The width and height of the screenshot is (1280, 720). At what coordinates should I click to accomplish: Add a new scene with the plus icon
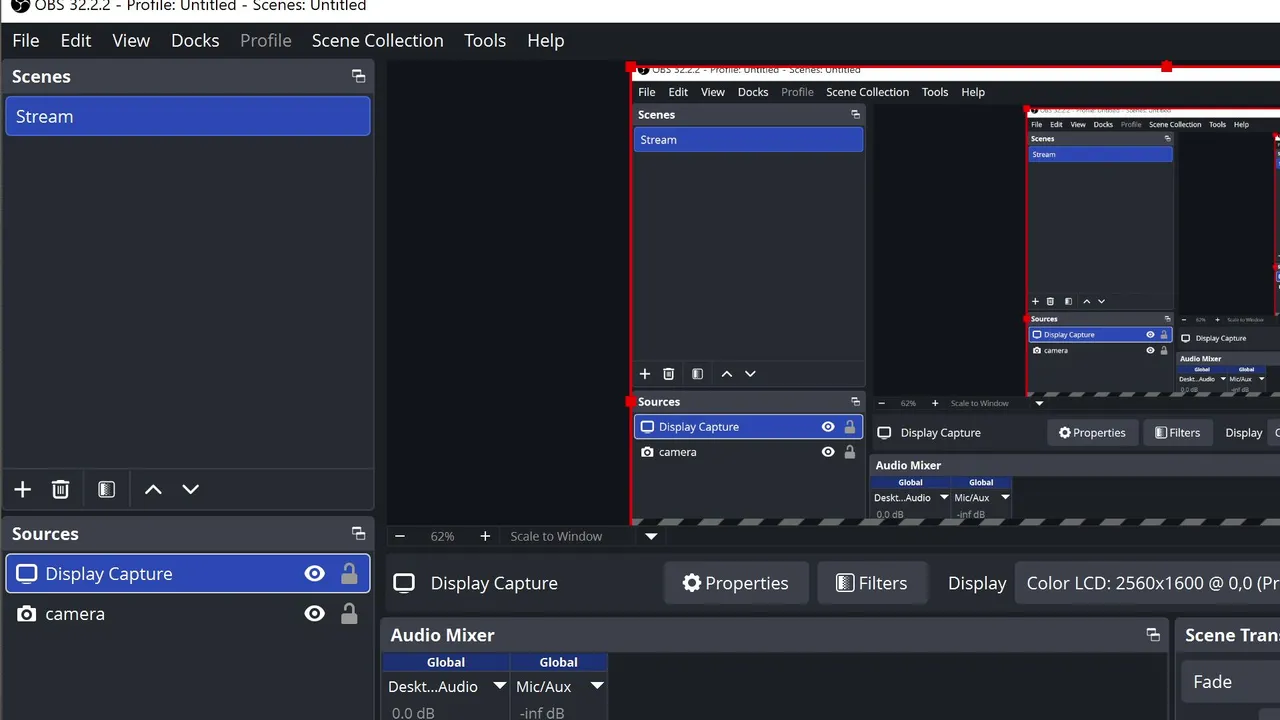click(22, 489)
